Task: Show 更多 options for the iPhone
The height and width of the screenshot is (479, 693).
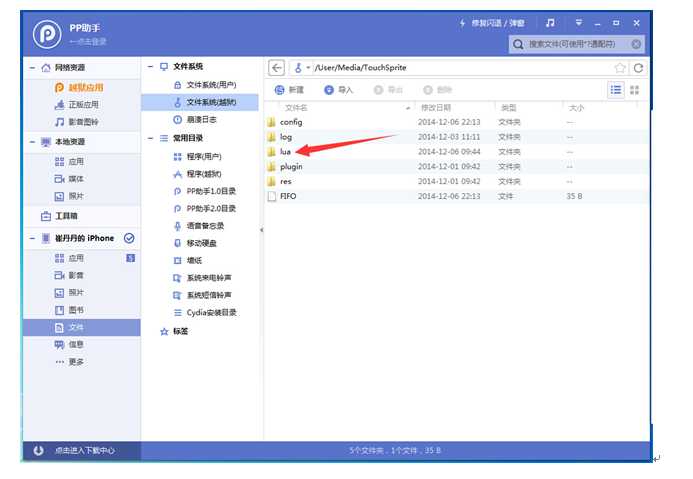Action: point(69,362)
